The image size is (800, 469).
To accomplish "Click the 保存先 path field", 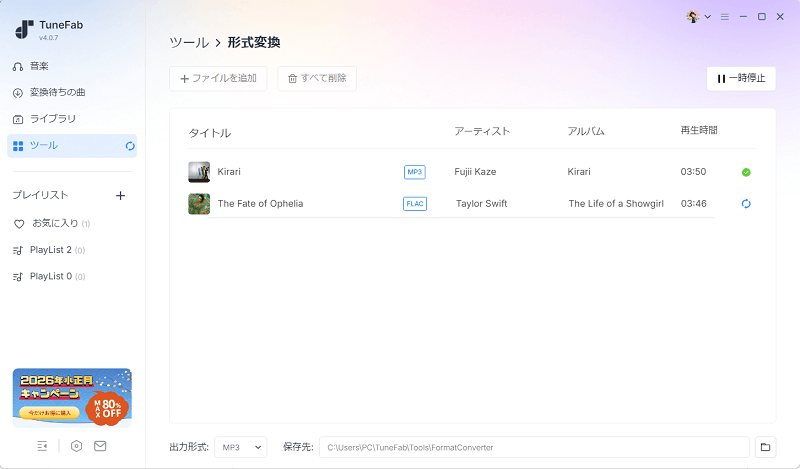I will (x=534, y=448).
